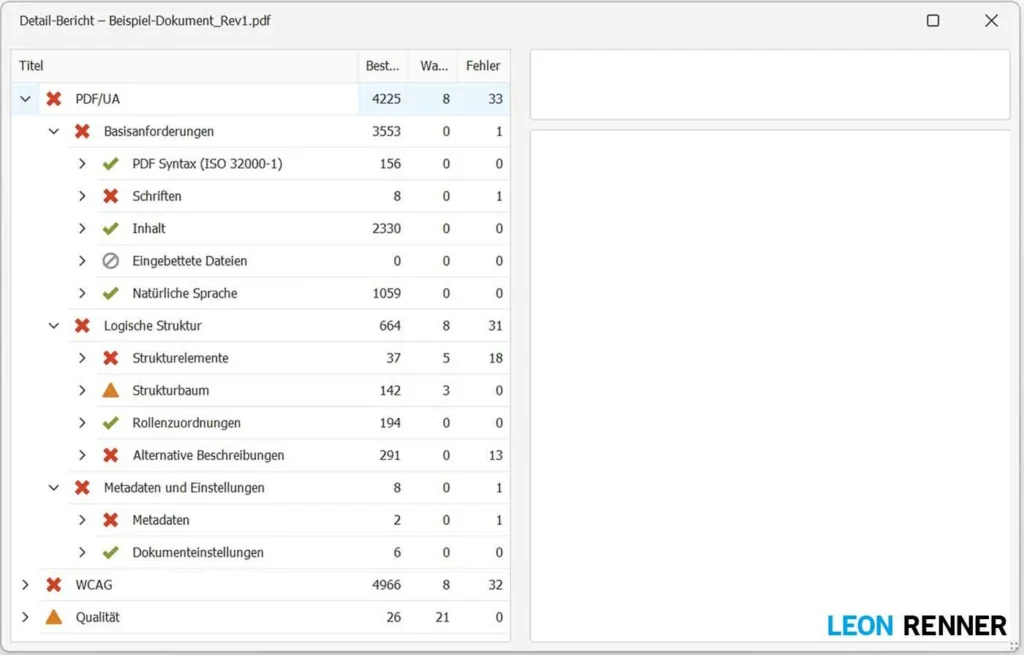Click red X icon beside Alternative Beschreibungen
This screenshot has height=655, width=1024.
[111, 455]
